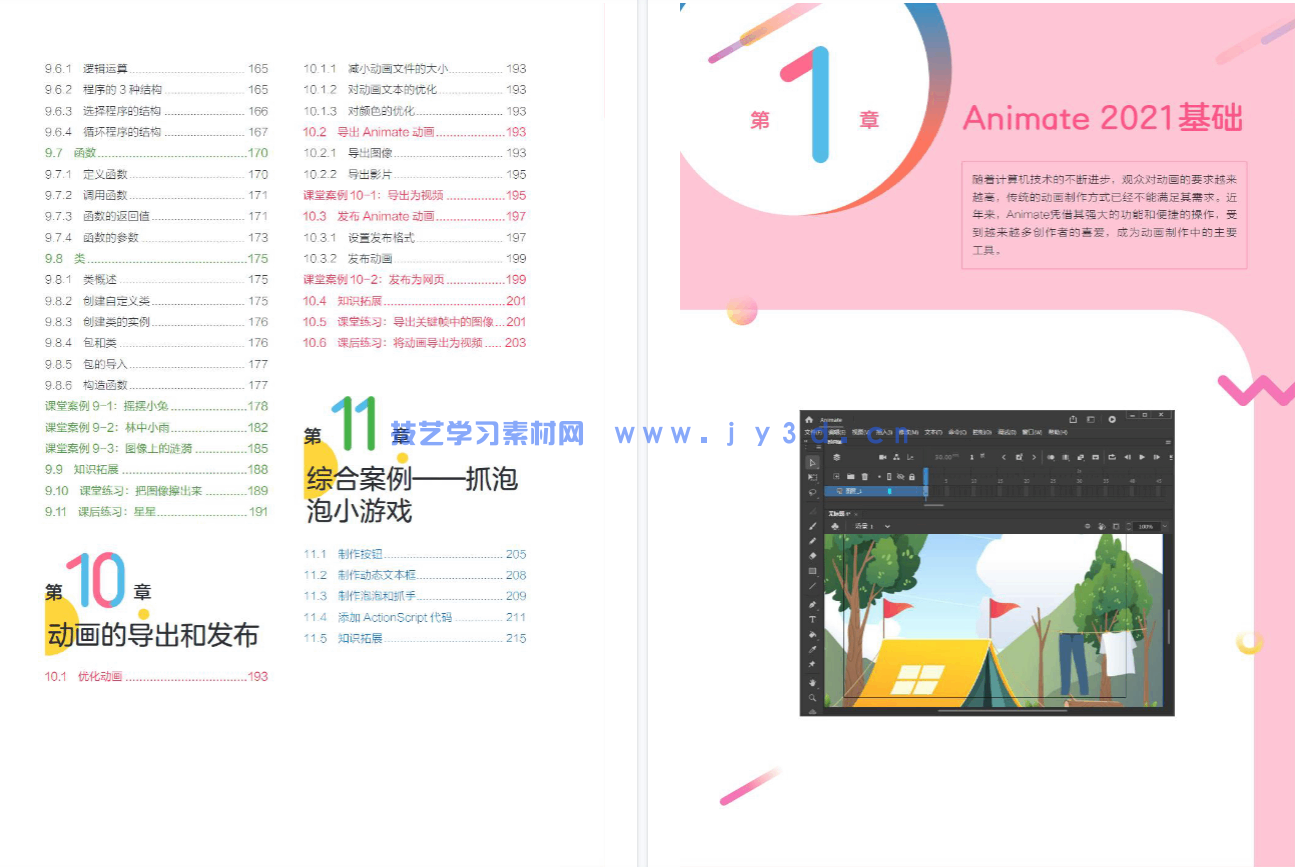
Task: Open the stage zoom 100% dropdown
Action: [1149, 526]
